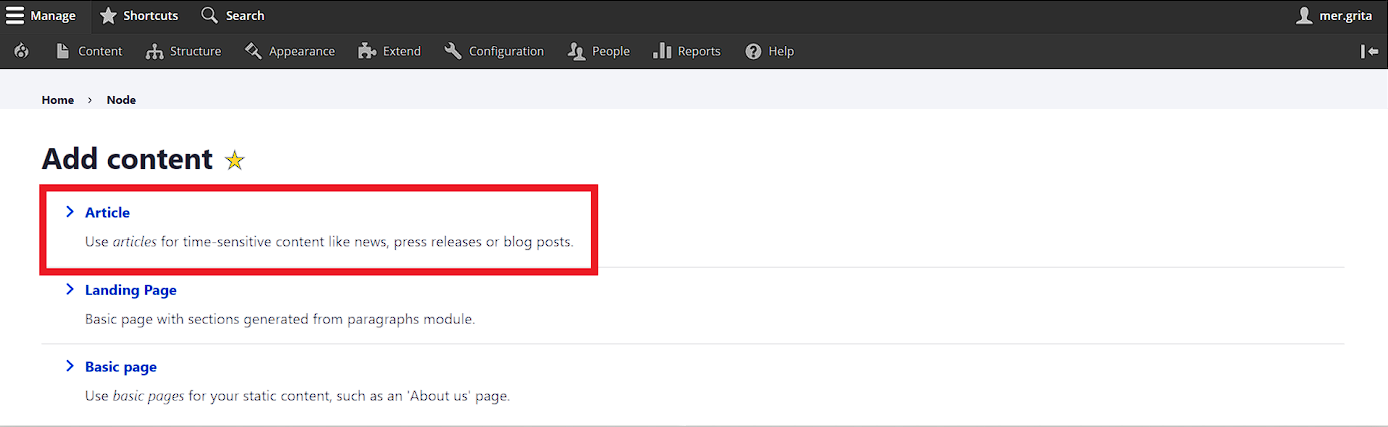Screen dimensions: 1388x427
Task: Follow the Home breadcrumb link
Action: tap(58, 100)
